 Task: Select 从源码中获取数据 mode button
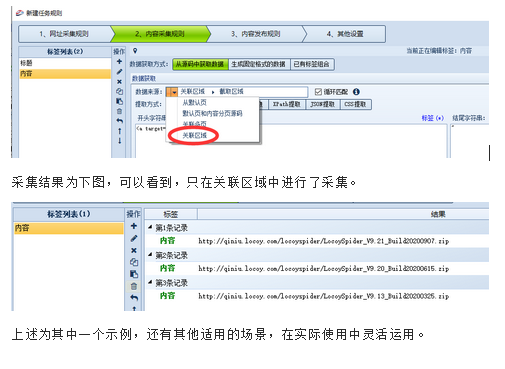(x=200, y=64)
